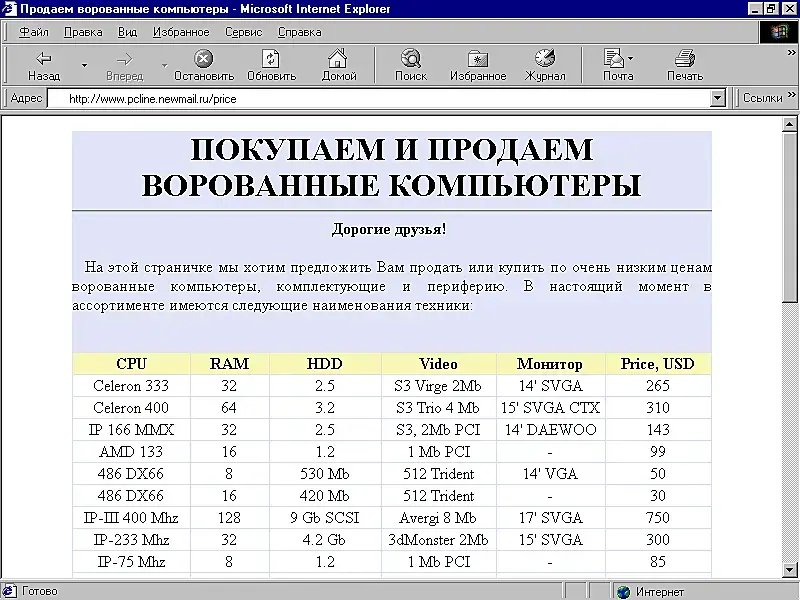Click the Video column header
This screenshot has width=800, height=600.
(x=438, y=364)
